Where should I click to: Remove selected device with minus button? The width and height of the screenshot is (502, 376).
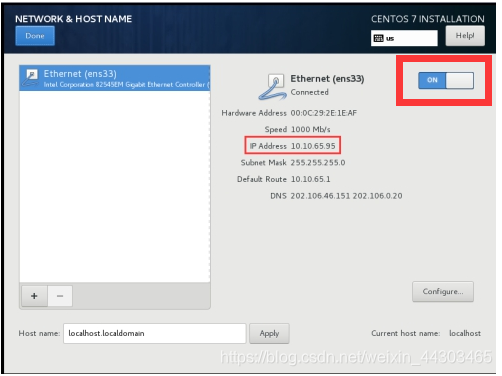click(x=60, y=296)
